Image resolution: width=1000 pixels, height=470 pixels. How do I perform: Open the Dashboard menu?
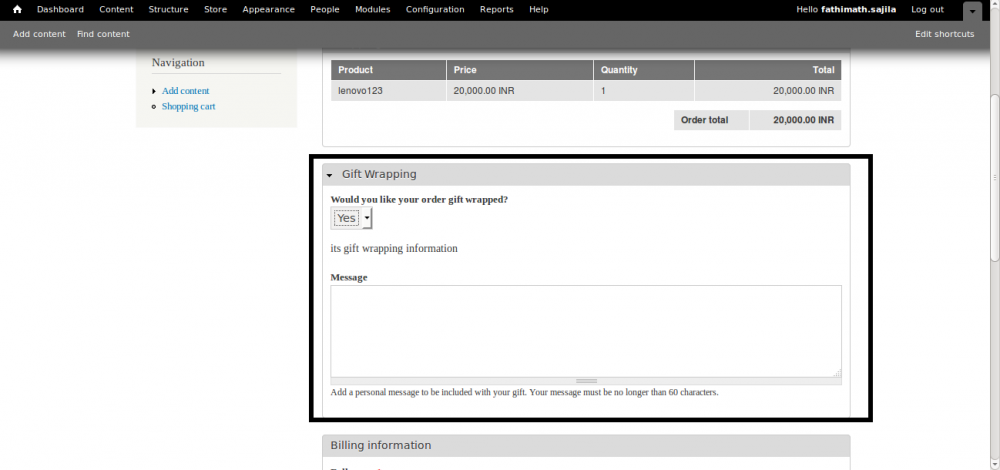pyautogui.click(x=60, y=10)
